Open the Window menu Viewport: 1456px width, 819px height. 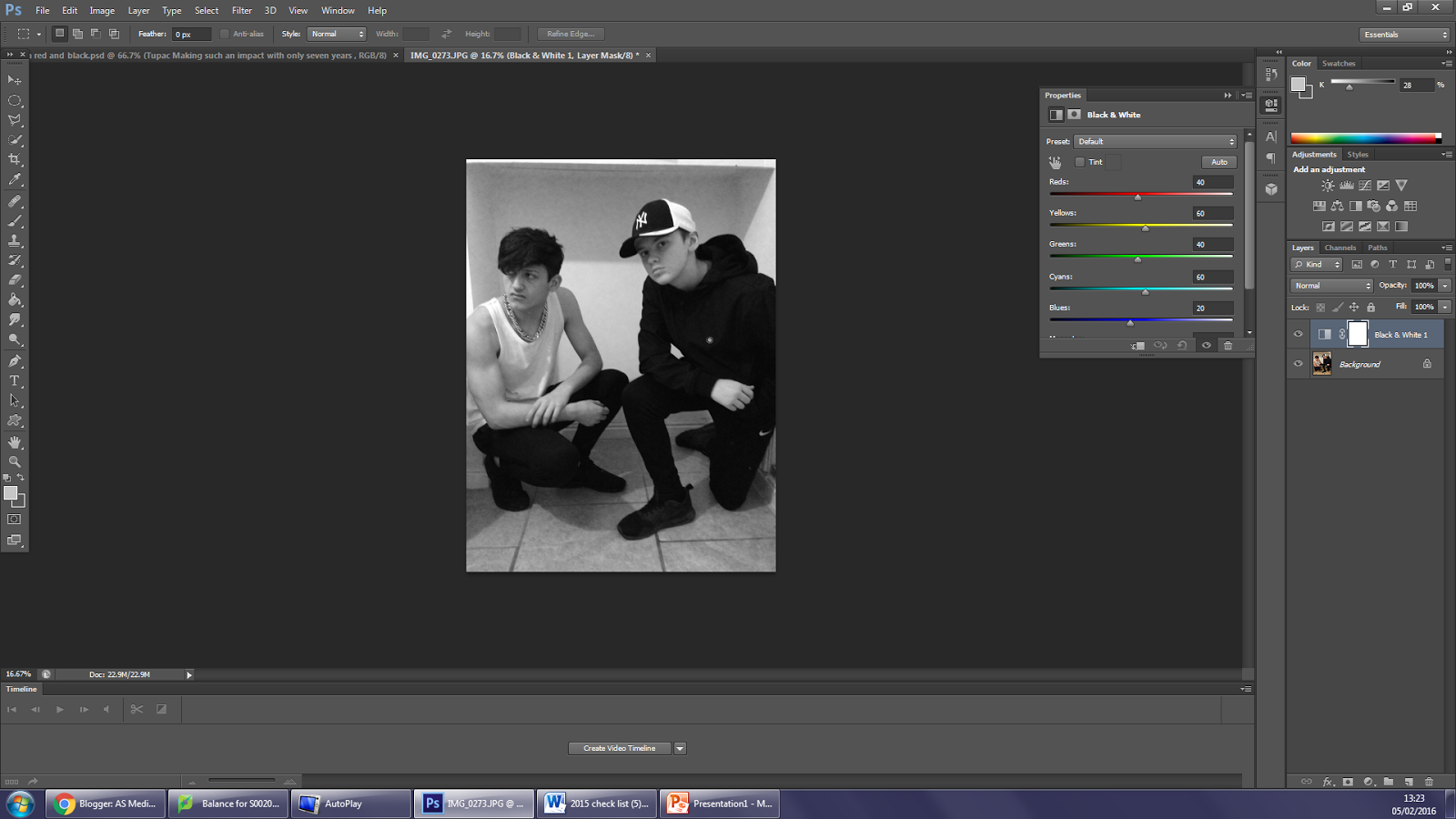coord(338,11)
